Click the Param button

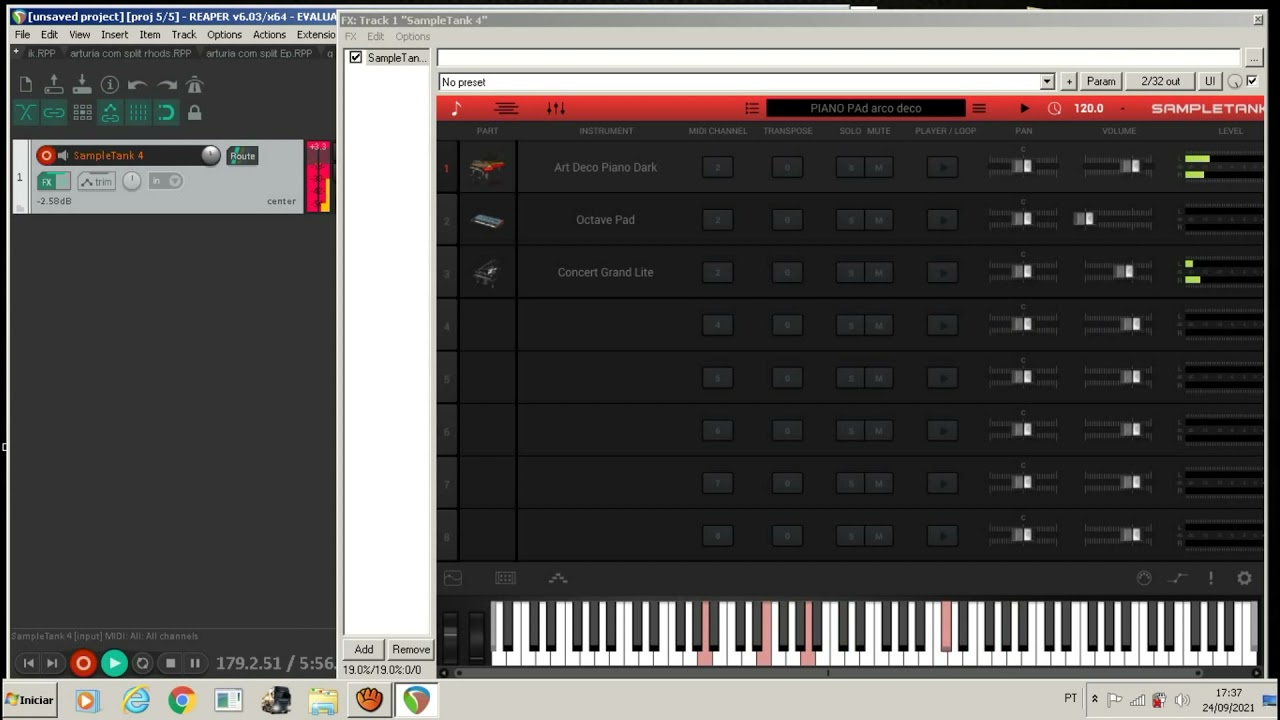click(1101, 82)
